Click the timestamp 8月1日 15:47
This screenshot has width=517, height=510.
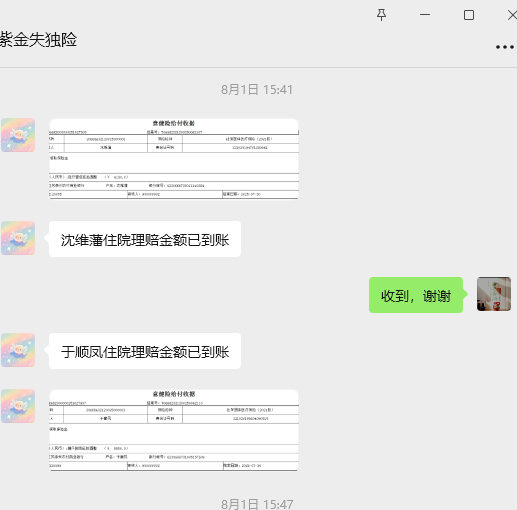click(x=257, y=504)
